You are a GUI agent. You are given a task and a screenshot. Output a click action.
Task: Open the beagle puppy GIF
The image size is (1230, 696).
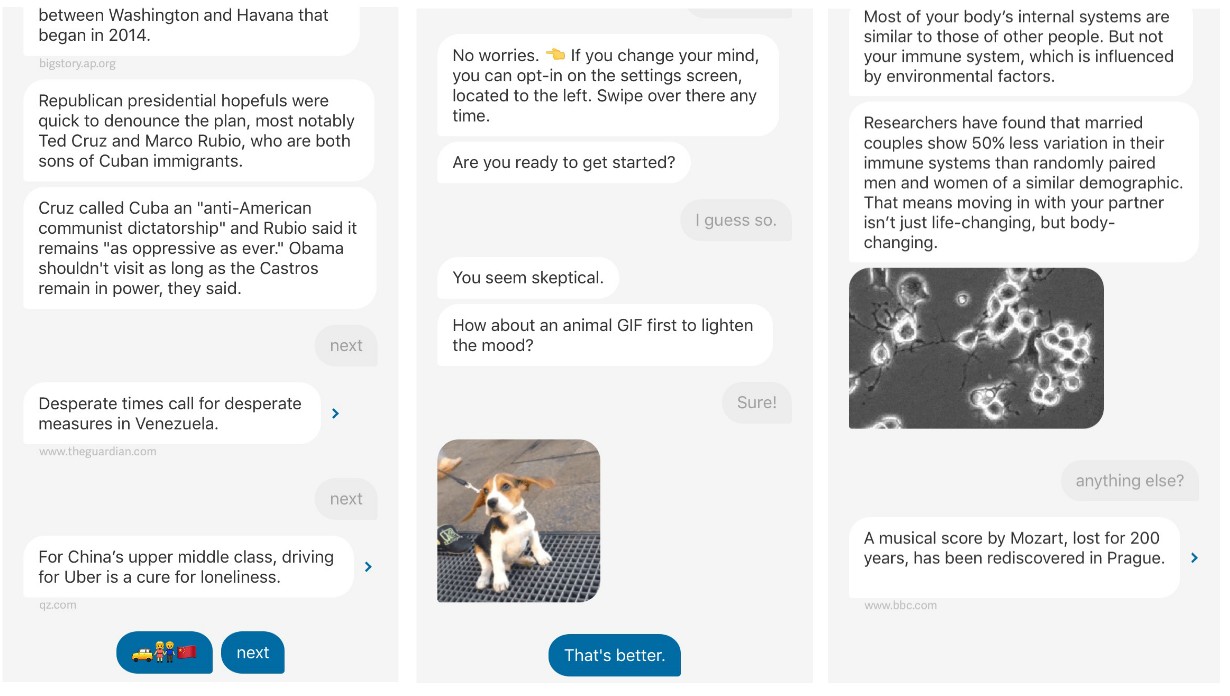[x=518, y=521]
